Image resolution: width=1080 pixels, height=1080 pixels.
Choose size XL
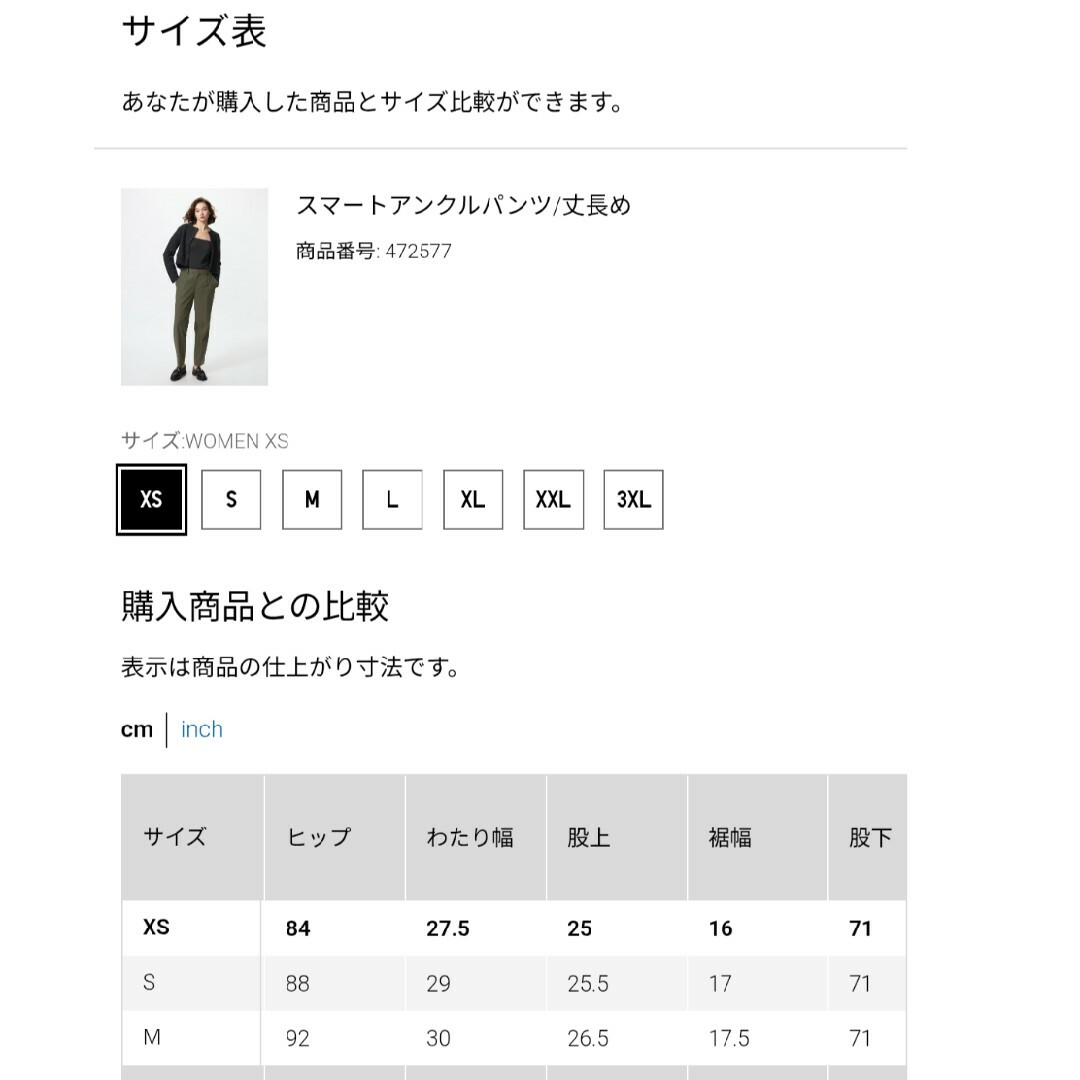[x=473, y=499]
